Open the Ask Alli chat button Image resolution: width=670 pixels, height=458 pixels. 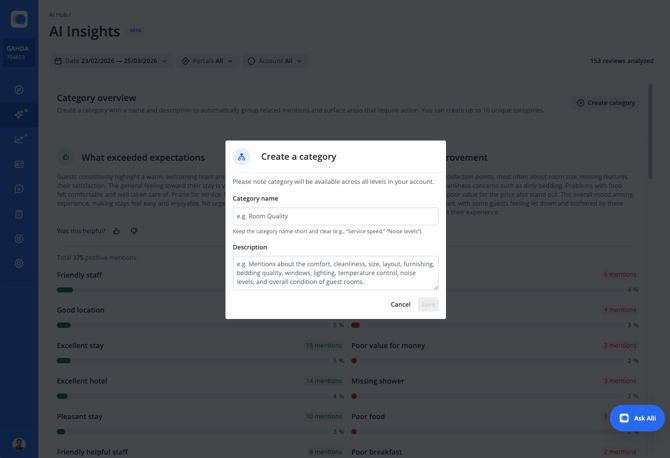(637, 418)
